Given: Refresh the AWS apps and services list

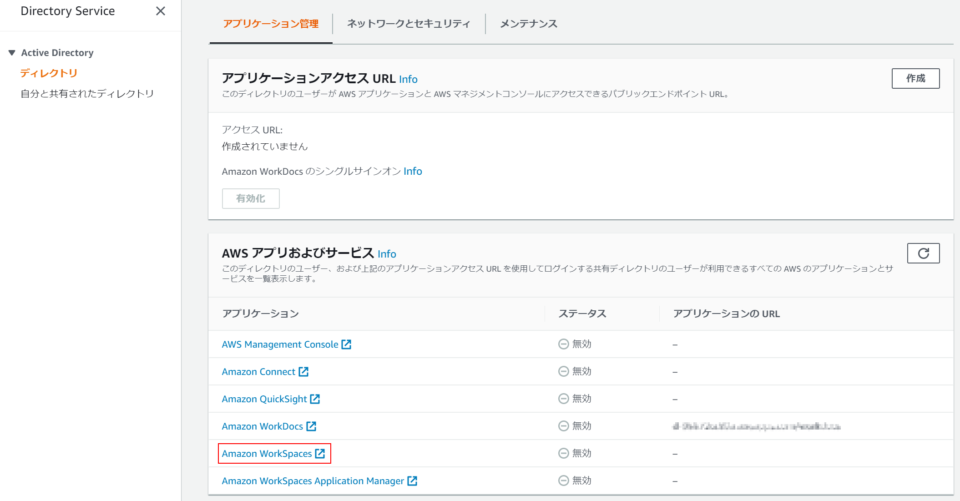Looking at the screenshot, I should point(923,253).
